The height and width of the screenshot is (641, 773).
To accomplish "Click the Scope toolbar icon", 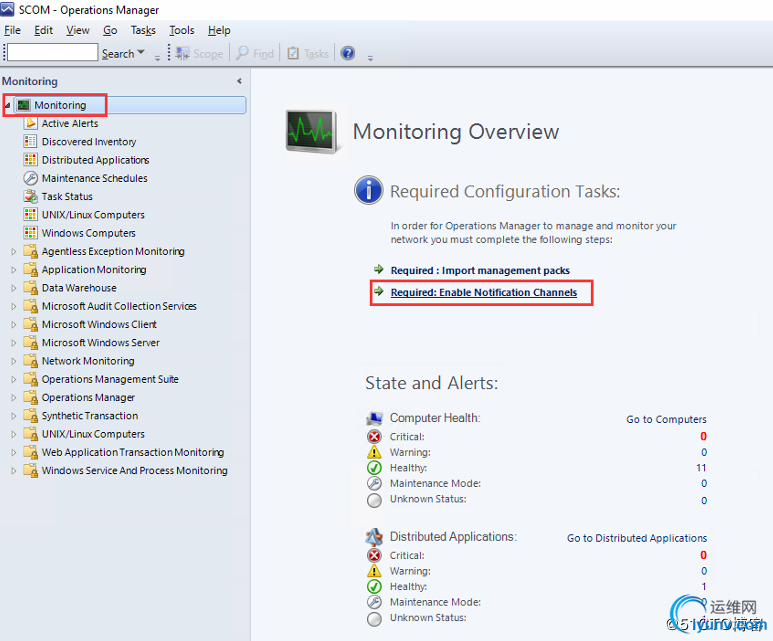I will (183, 53).
